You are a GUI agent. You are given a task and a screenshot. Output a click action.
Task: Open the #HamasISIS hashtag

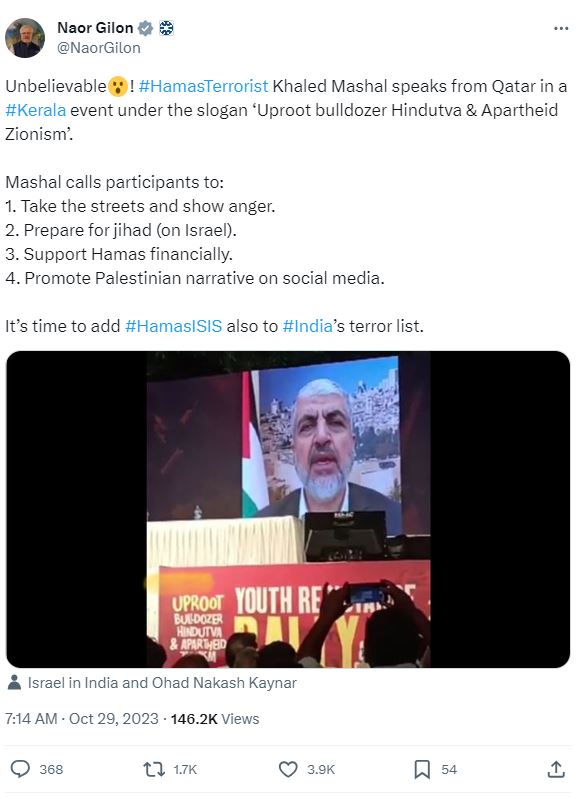174,326
